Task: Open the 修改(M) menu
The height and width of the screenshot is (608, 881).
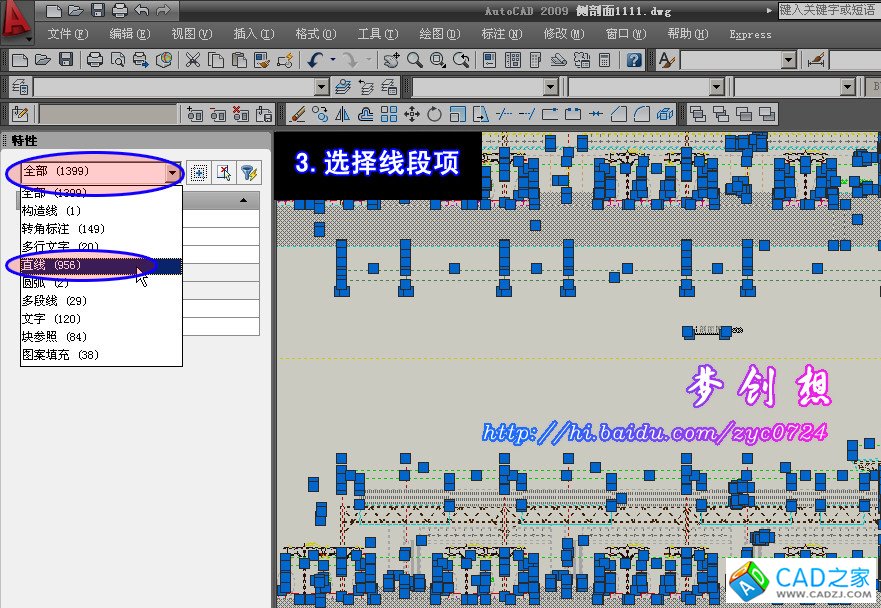Action: coord(562,34)
